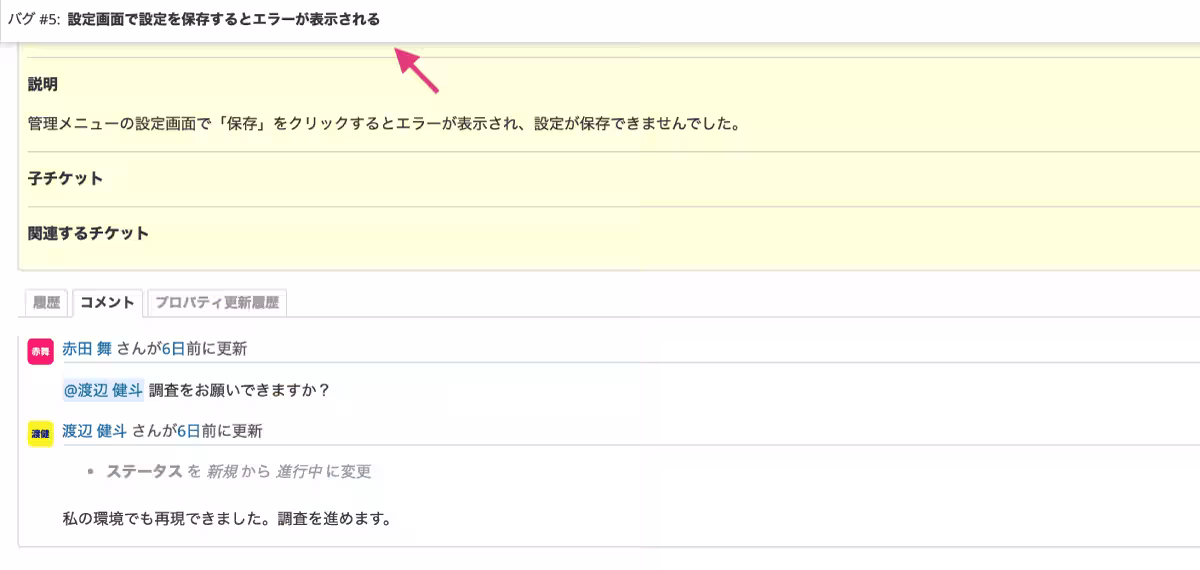The image size is (1200, 570).
Task: Click the 子チケット section heading
Action: (65, 179)
